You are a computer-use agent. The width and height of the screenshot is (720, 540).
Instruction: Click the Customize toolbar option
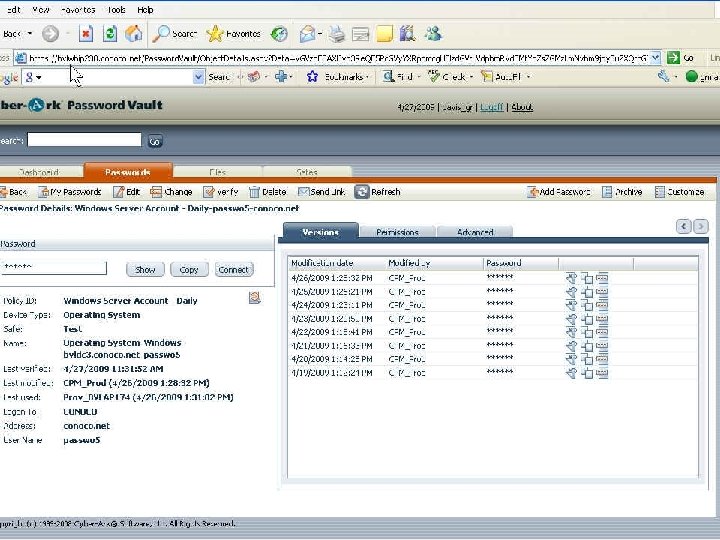(x=679, y=192)
